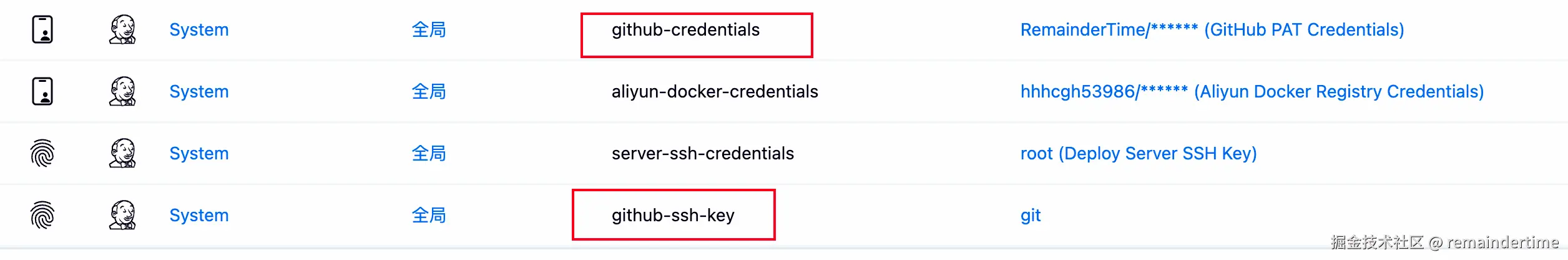The width and height of the screenshot is (1568, 260).
Task: Open root Deploy Server SSH Key link
Action: point(1139,153)
